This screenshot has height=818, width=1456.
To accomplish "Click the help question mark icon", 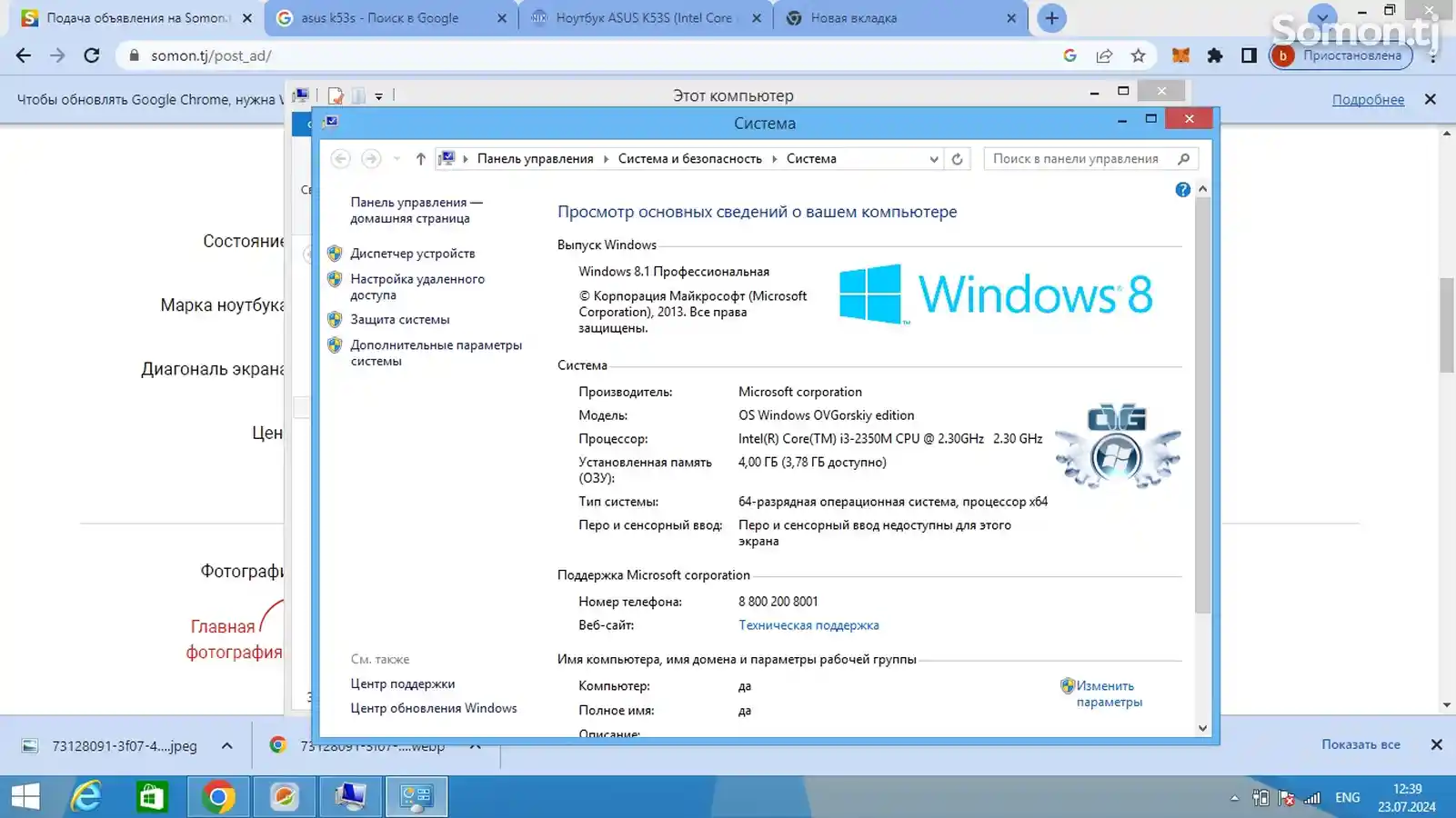I will (x=1182, y=190).
